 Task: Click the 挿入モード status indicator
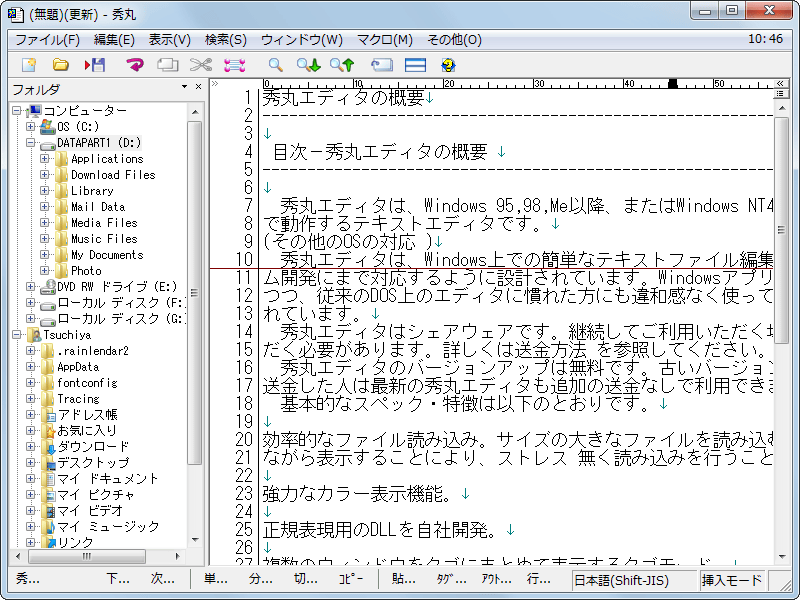tap(731, 580)
